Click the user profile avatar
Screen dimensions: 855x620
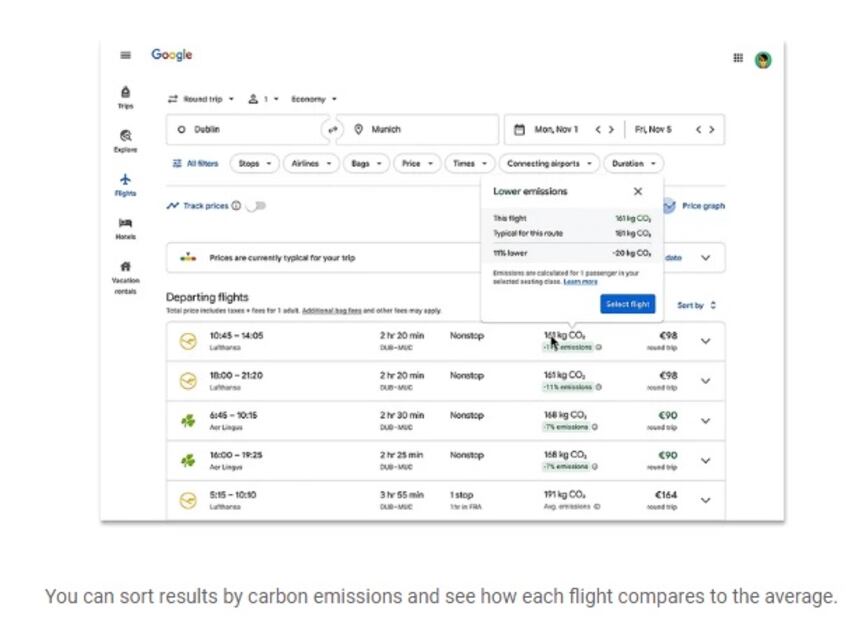tap(763, 60)
